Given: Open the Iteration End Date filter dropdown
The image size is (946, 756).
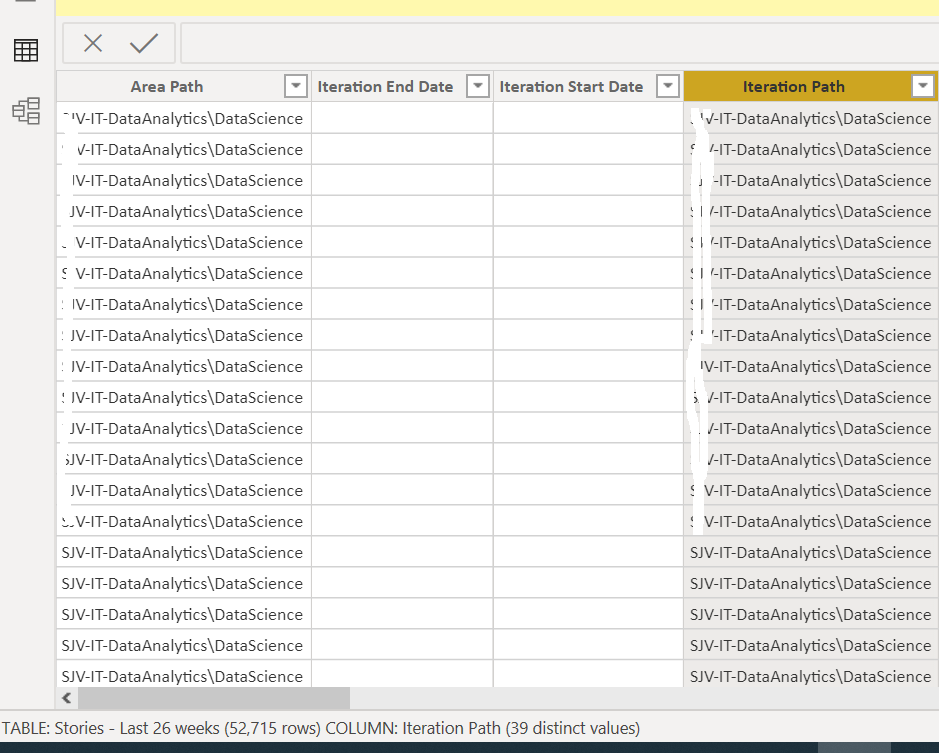Looking at the screenshot, I should pyautogui.click(x=477, y=86).
